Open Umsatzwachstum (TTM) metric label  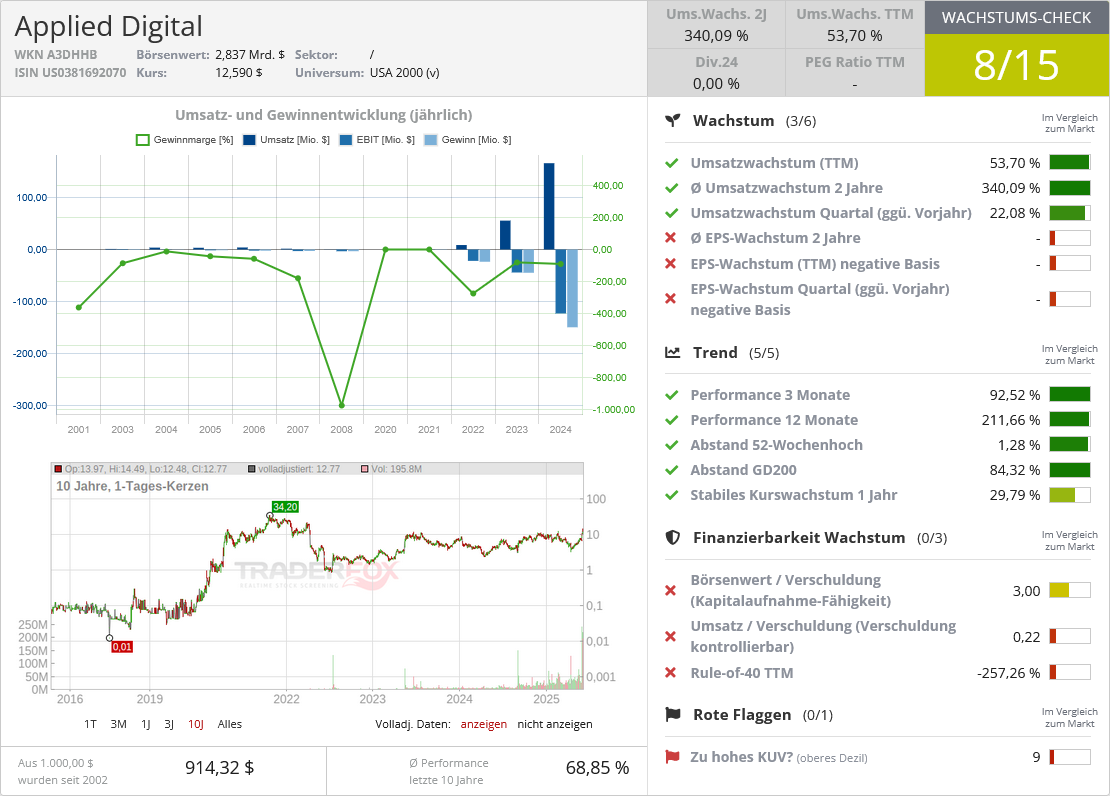point(774,163)
